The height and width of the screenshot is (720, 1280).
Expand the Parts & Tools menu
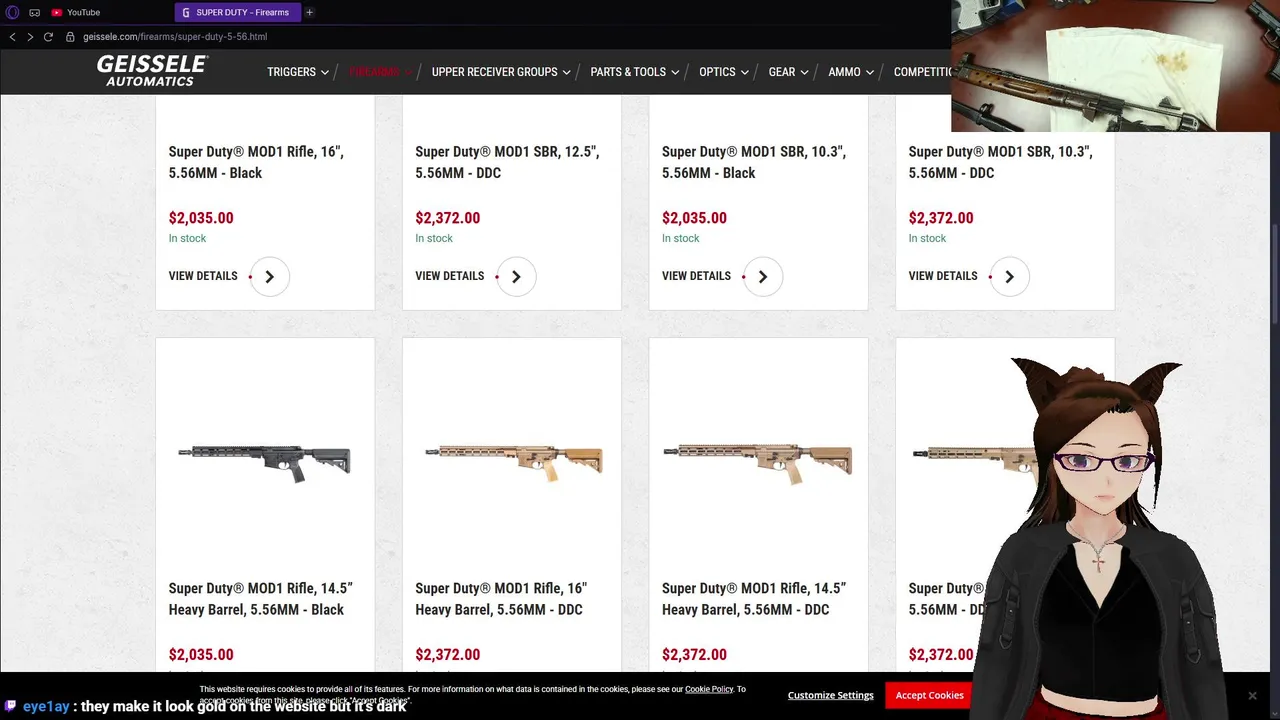(635, 72)
